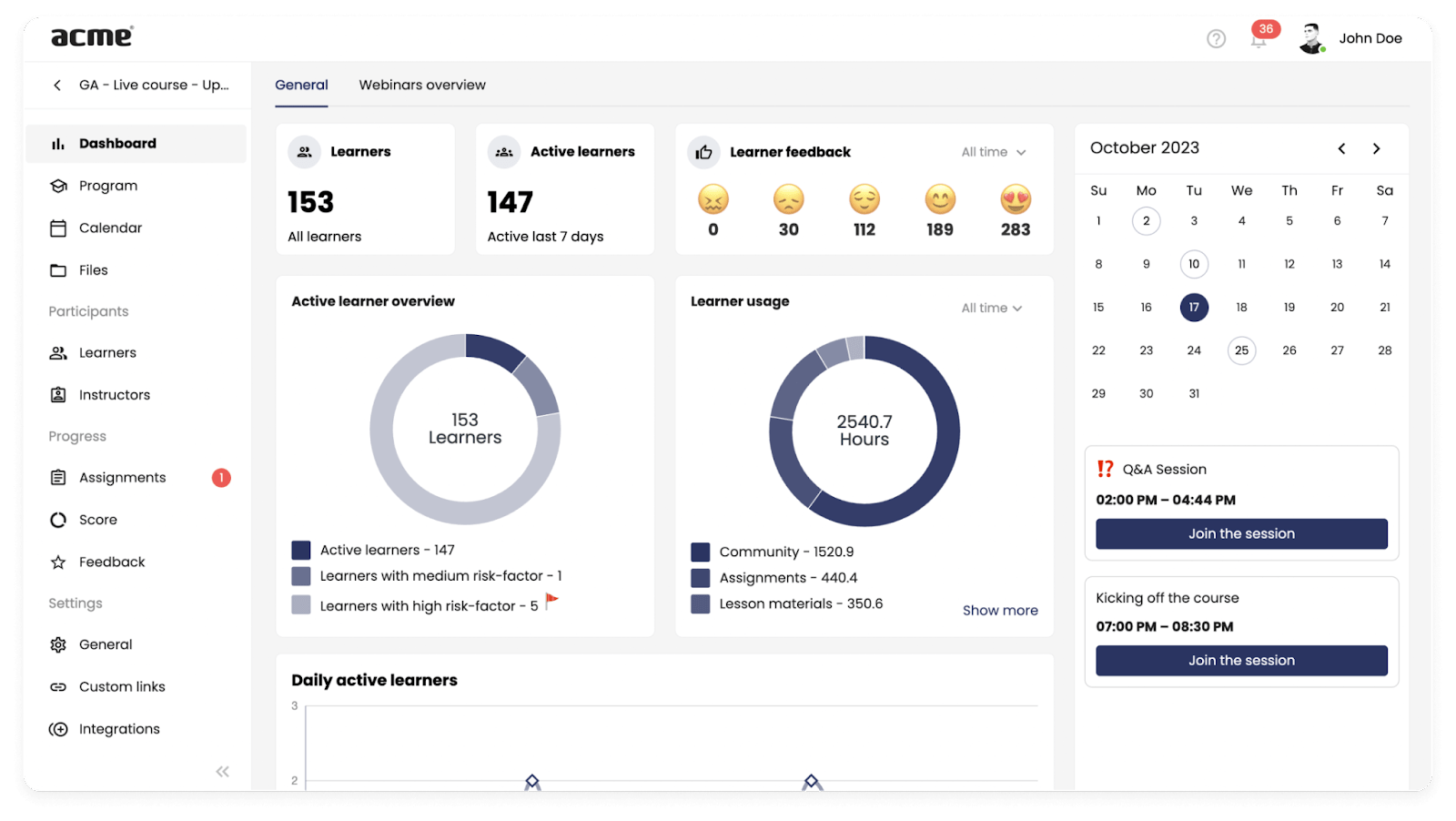
Task: Collapse the sidebar with double-chevron
Action: click(x=221, y=771)
